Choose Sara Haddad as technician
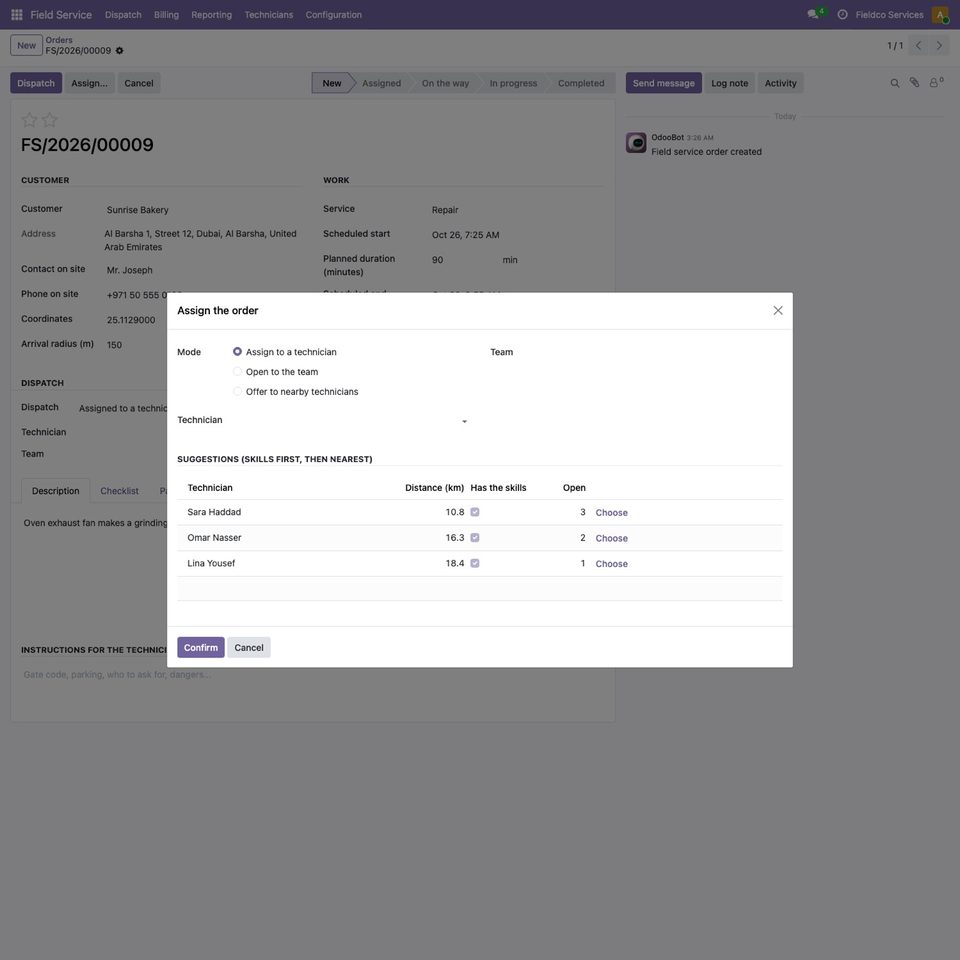Image resolution: width=960 pixels, height=960 pixels. click(x=612, y=512)
